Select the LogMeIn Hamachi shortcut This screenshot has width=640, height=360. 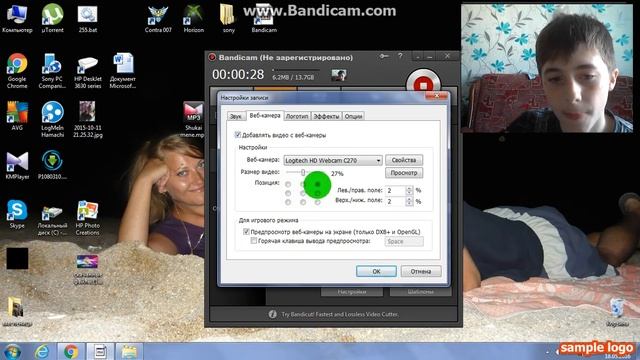52,119
